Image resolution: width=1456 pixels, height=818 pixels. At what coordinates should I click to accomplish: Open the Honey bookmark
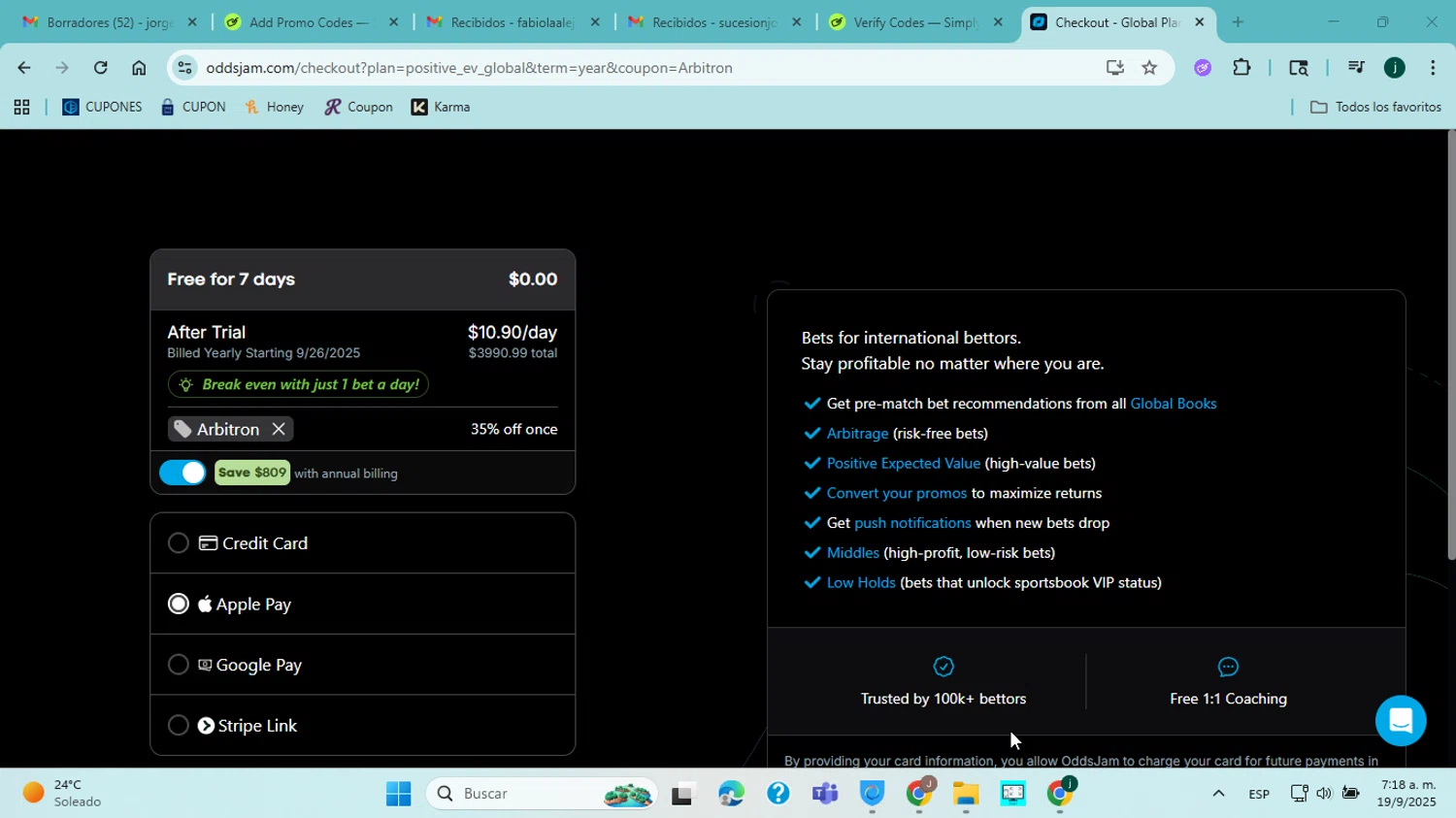coord(275,108)
